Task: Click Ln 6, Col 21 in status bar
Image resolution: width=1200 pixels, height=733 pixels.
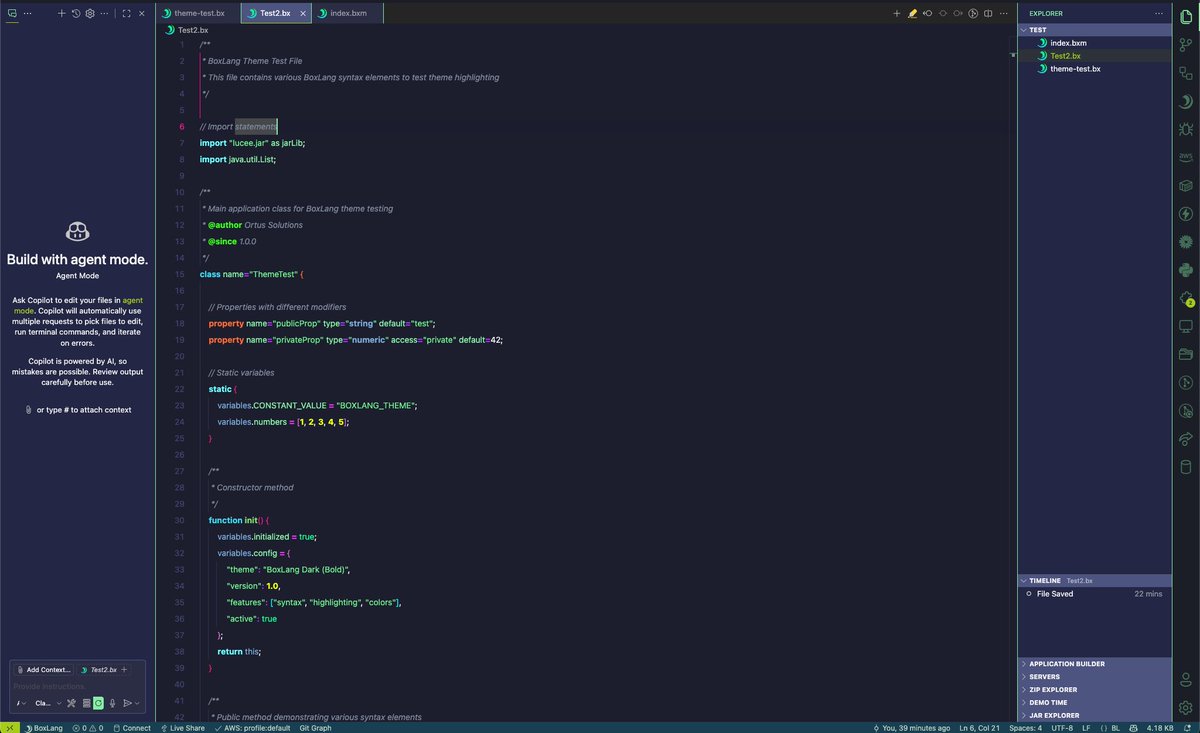Action: pos(979,728)
